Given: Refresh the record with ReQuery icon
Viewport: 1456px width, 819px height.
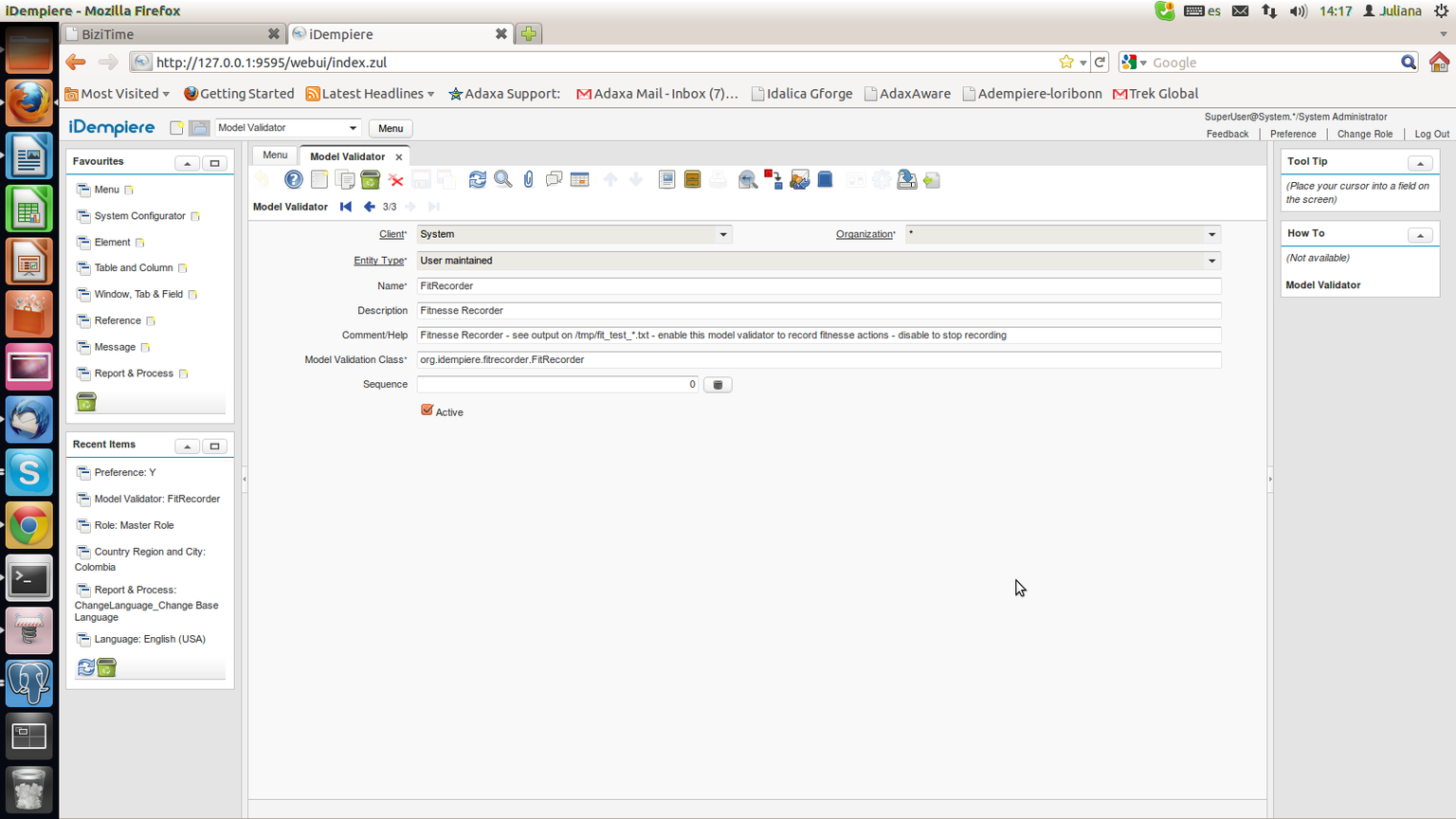Looking at the screenshot, I should pos(478,180).
